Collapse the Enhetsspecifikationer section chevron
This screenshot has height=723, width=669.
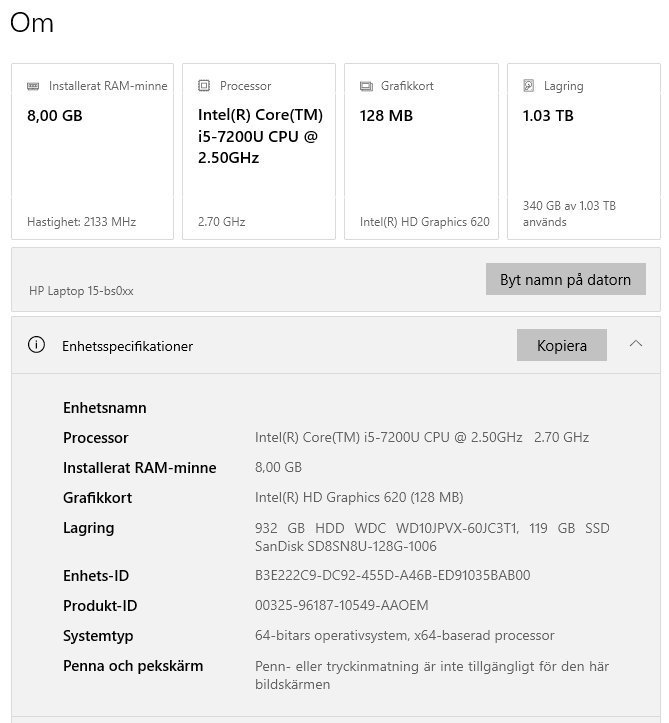click(x=636, y=344)
